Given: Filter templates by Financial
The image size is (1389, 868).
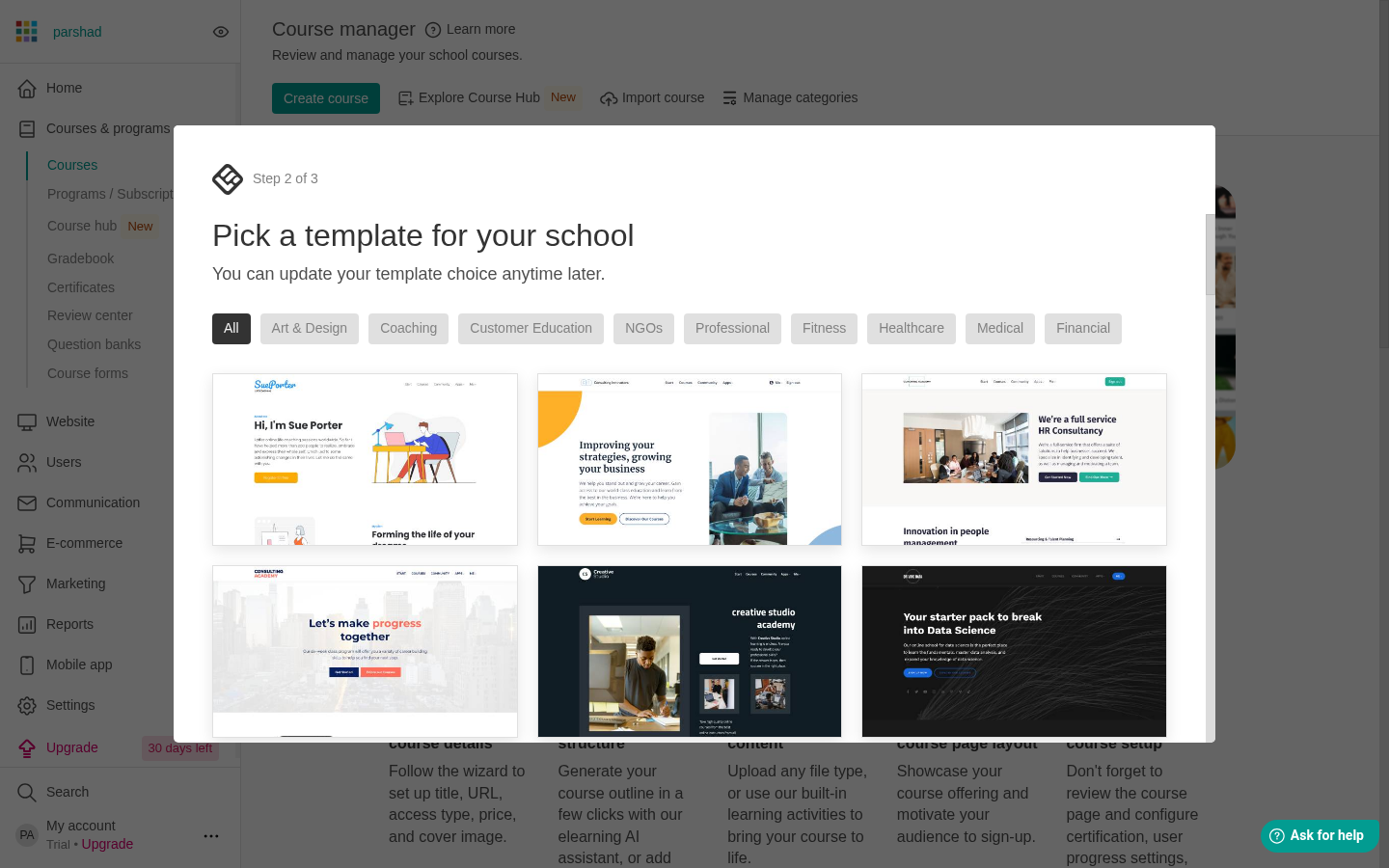Looking at the screenshot, I should pyautogui.click(x=1083, y=329).
